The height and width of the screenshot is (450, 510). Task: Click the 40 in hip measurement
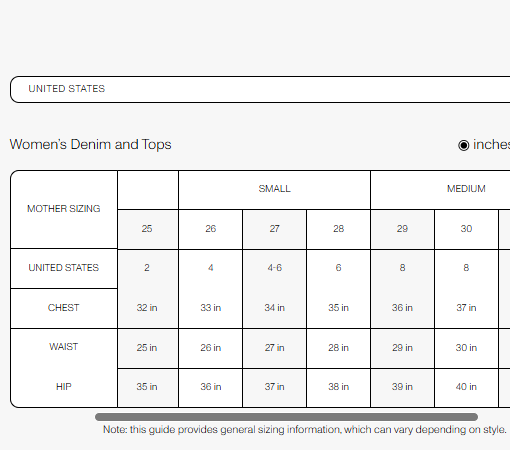tap(466, 387)
